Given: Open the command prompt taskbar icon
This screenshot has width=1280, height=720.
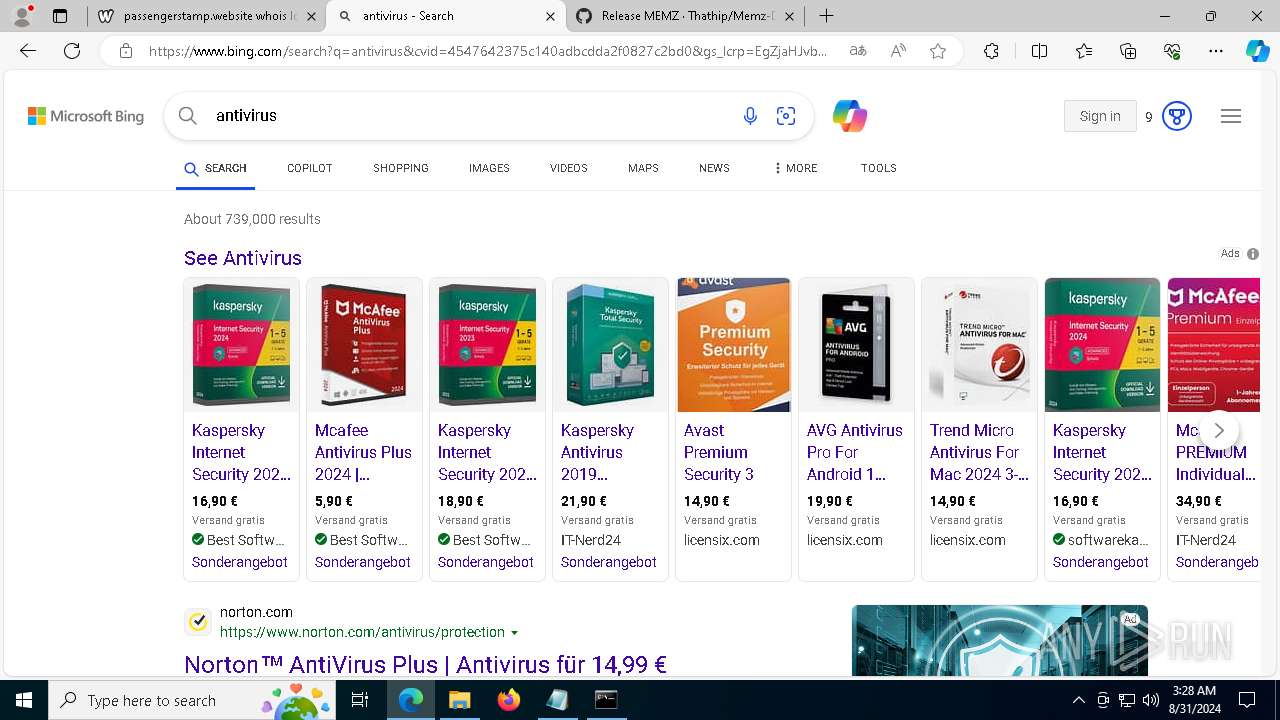Looking at the screenshot, I should [x=606, y=700].
